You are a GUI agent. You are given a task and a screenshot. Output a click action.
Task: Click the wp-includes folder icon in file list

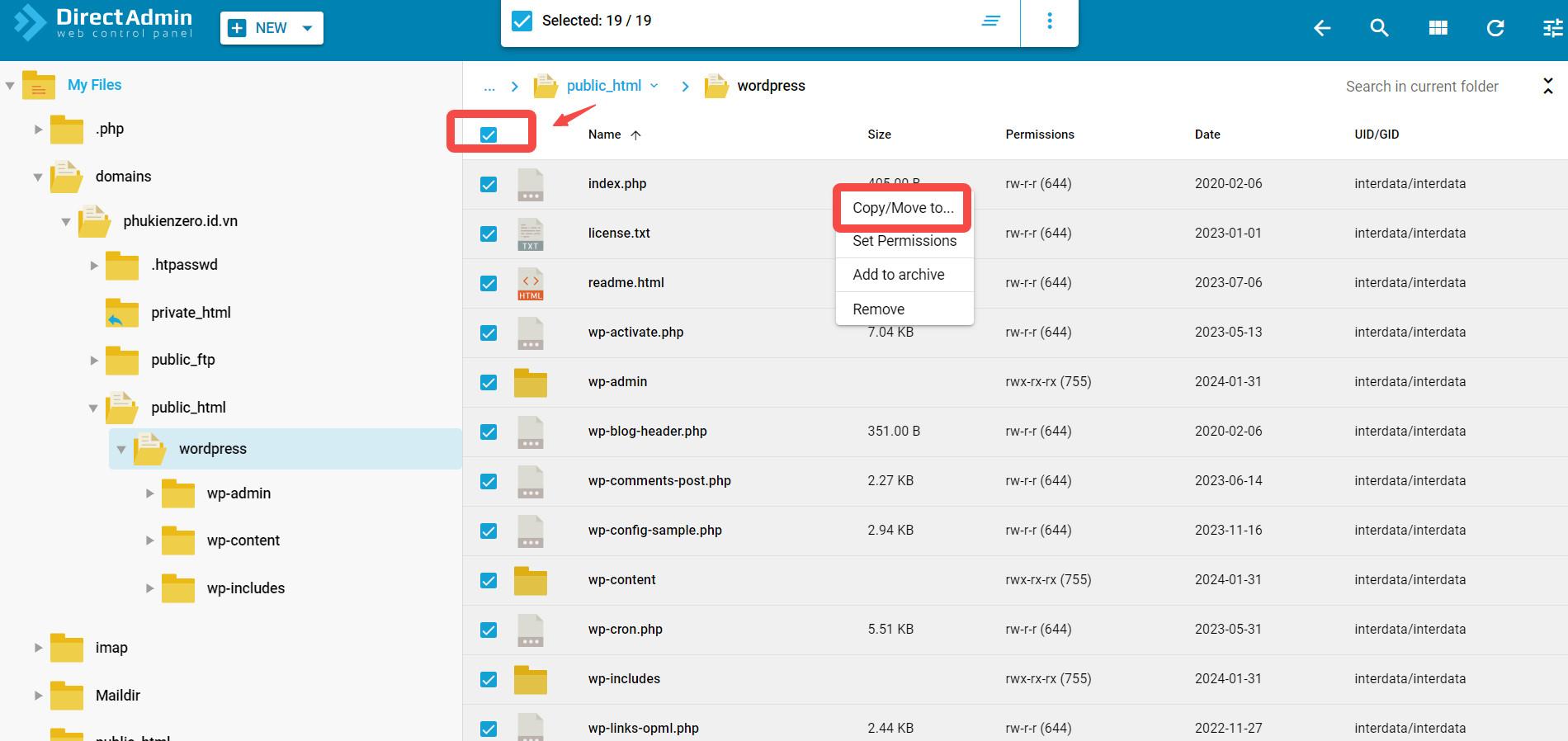click(531, 679)
